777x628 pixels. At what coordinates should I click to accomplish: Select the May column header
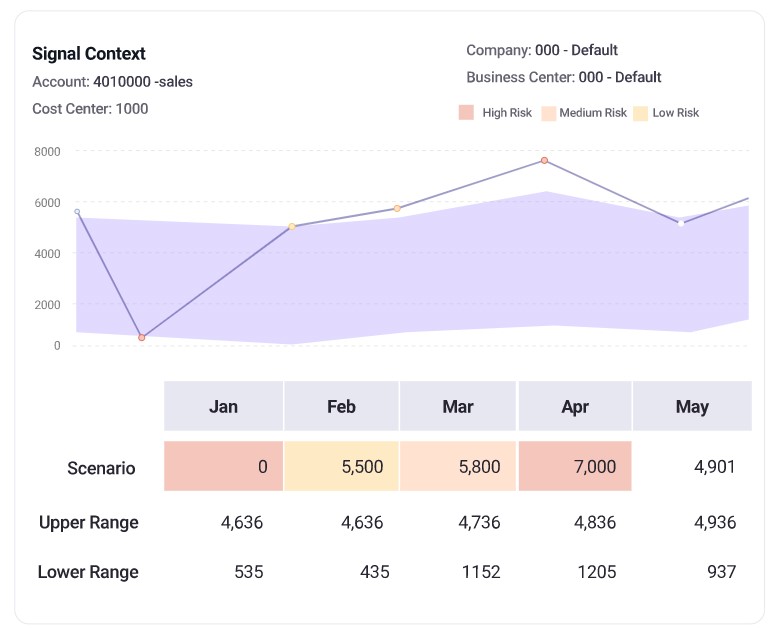692,406
